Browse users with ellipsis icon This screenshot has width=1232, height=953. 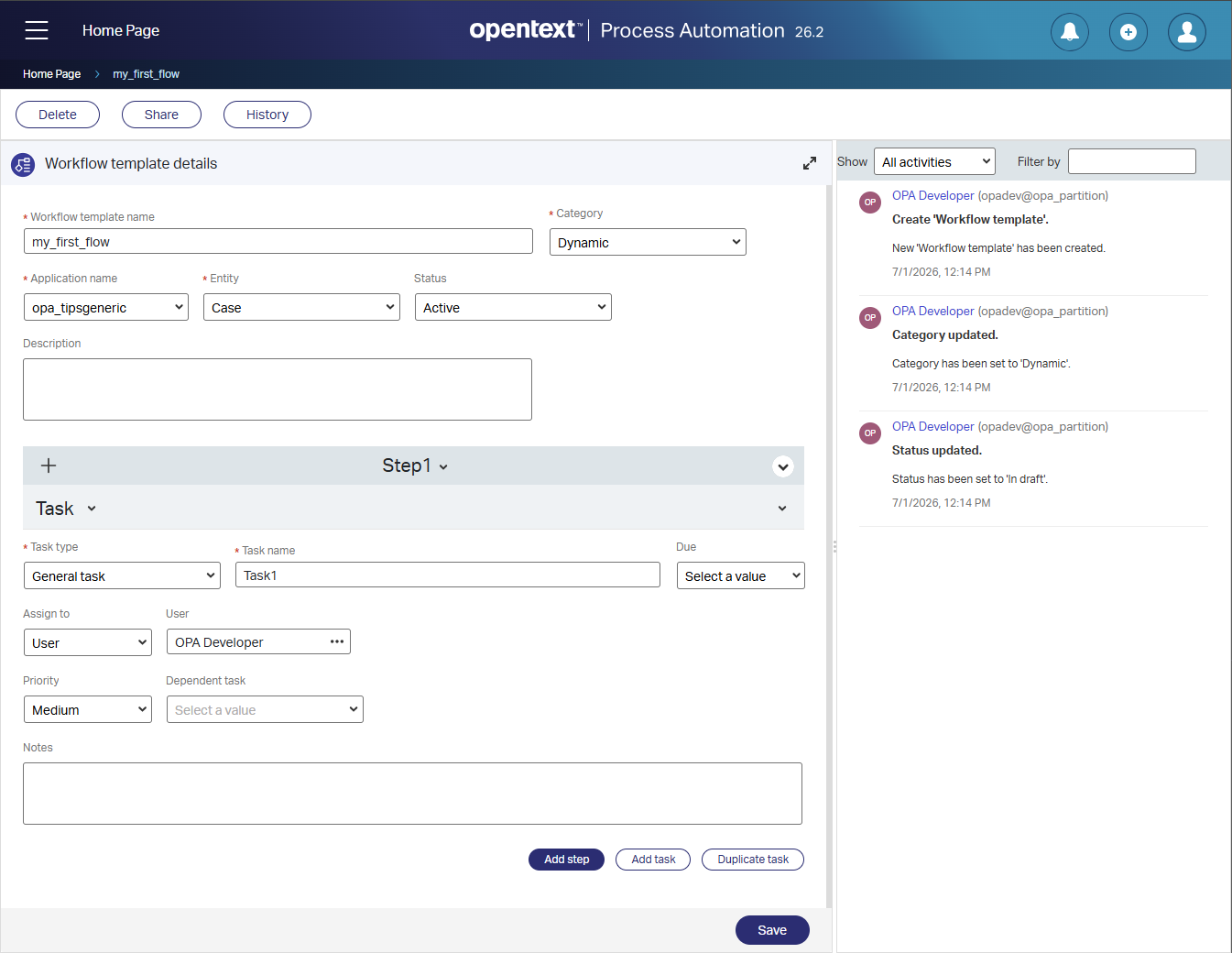[337, 641]
